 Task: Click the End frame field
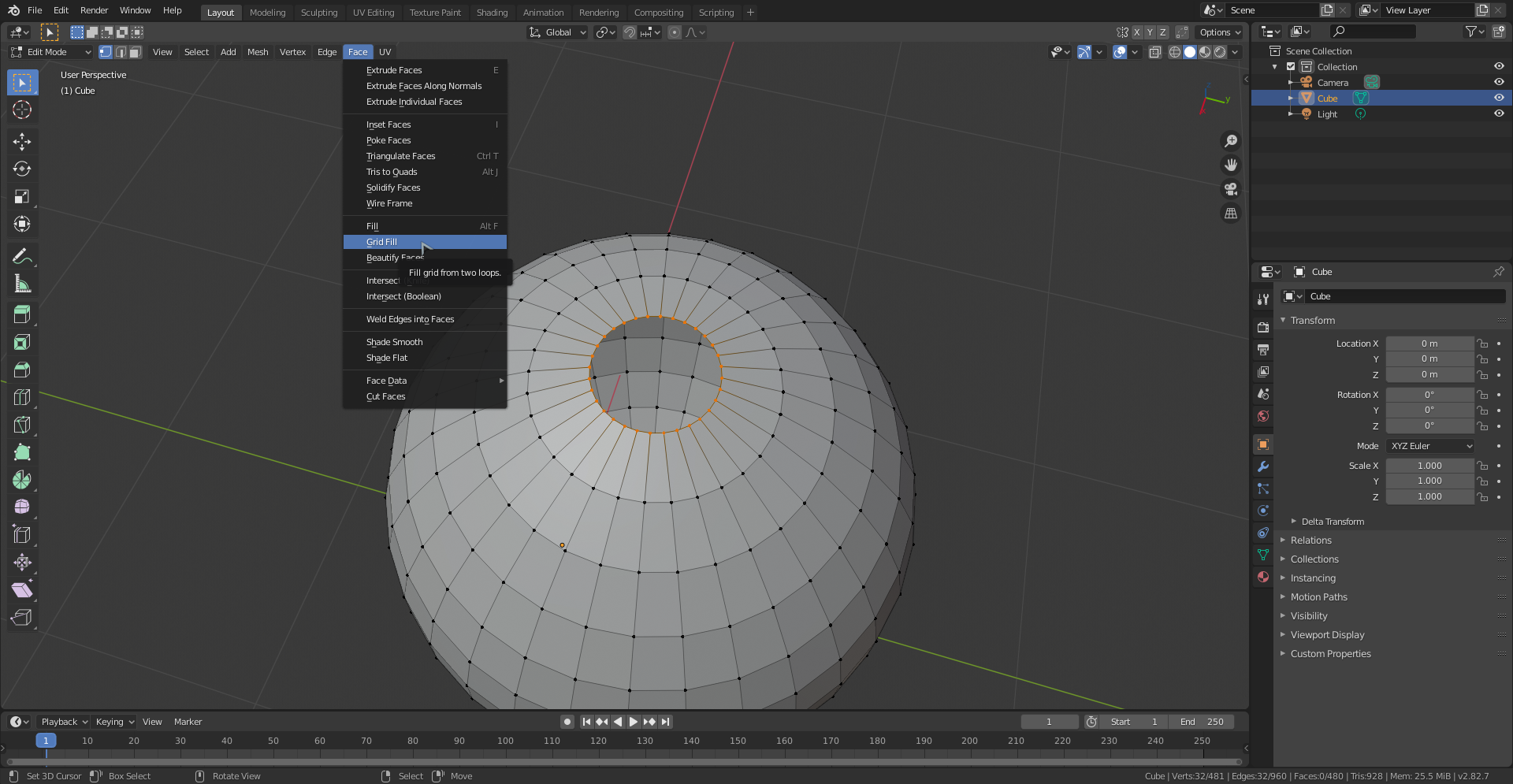1201,722
